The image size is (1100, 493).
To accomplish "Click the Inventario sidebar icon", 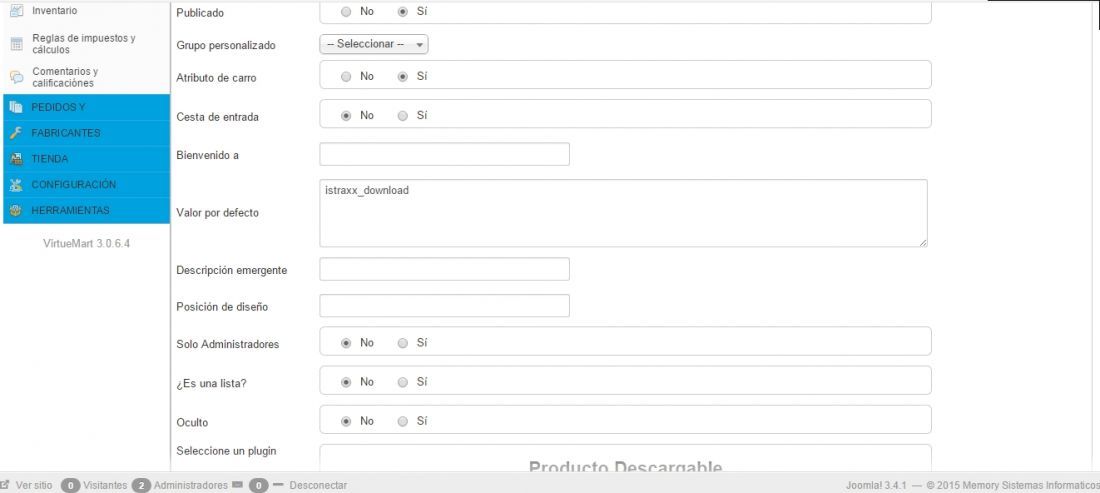I will pos(17,11).
